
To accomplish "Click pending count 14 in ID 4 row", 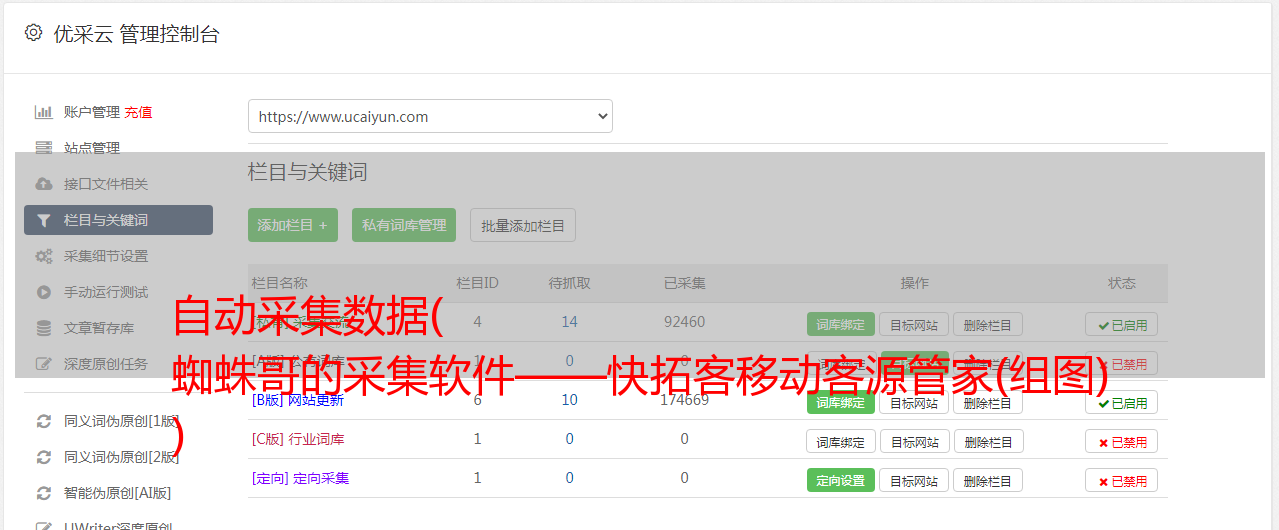I will click(x=569, y=321).
